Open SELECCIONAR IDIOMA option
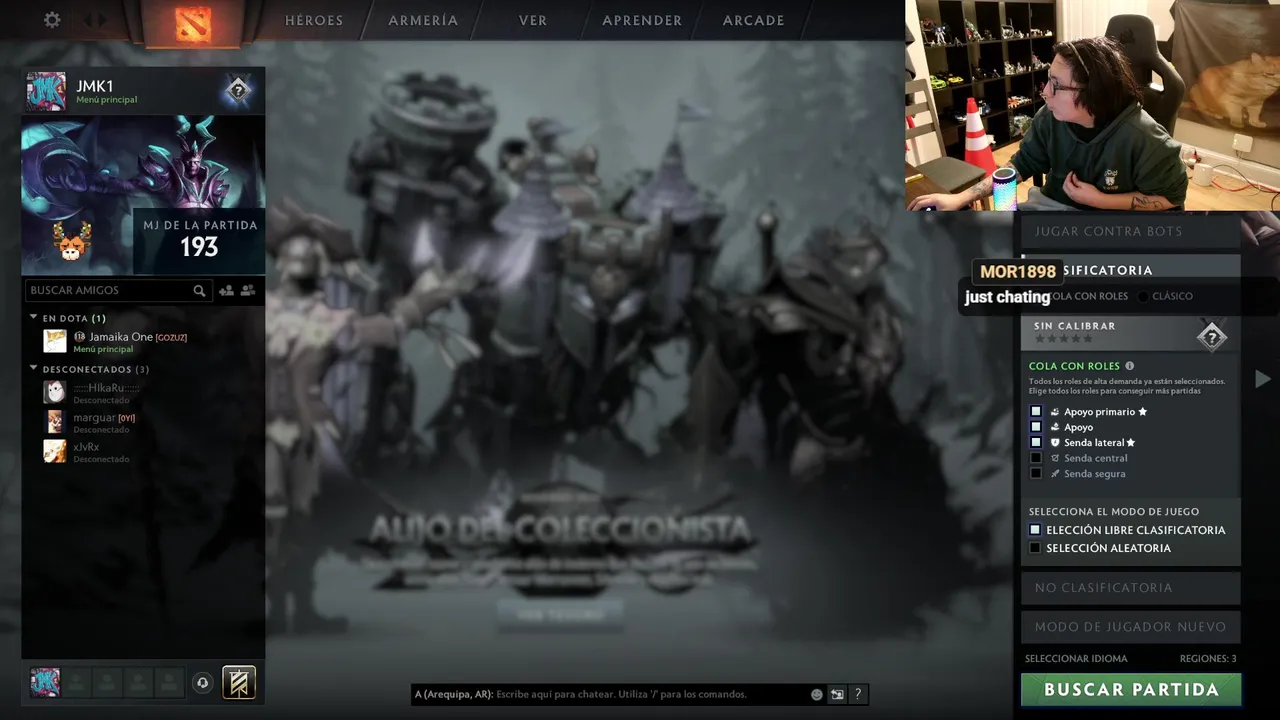Screen dimensions: 1280x720 (1076, 659)
